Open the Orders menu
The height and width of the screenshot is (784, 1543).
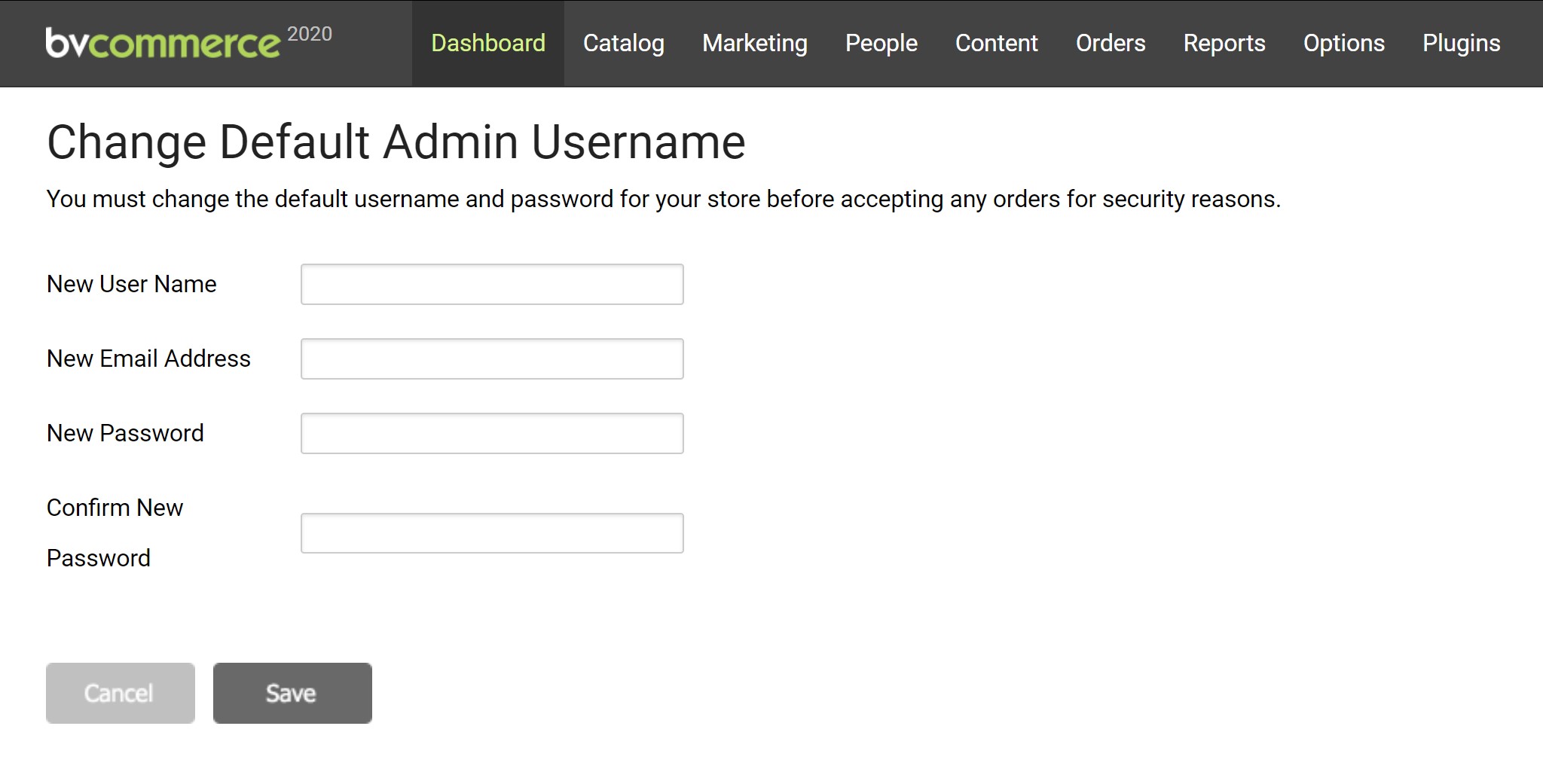coord(1111,43)
